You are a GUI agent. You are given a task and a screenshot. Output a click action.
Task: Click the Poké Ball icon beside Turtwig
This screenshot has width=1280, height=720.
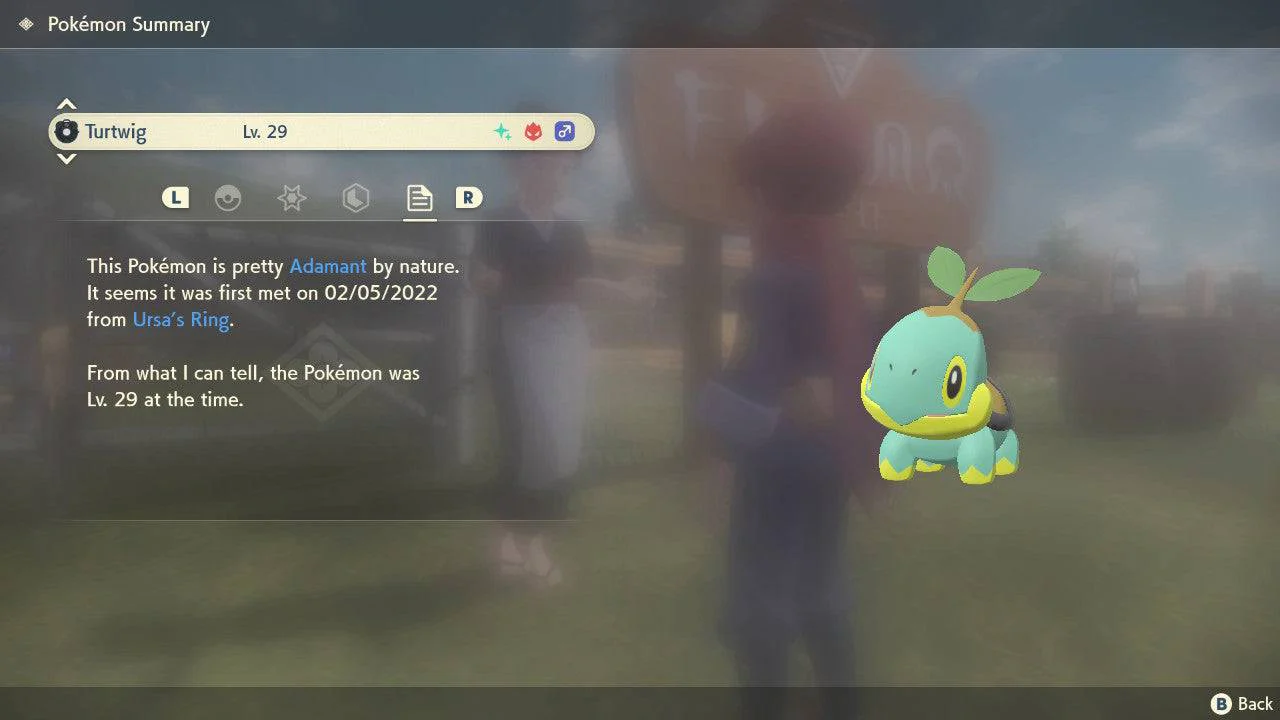[66, 132]
